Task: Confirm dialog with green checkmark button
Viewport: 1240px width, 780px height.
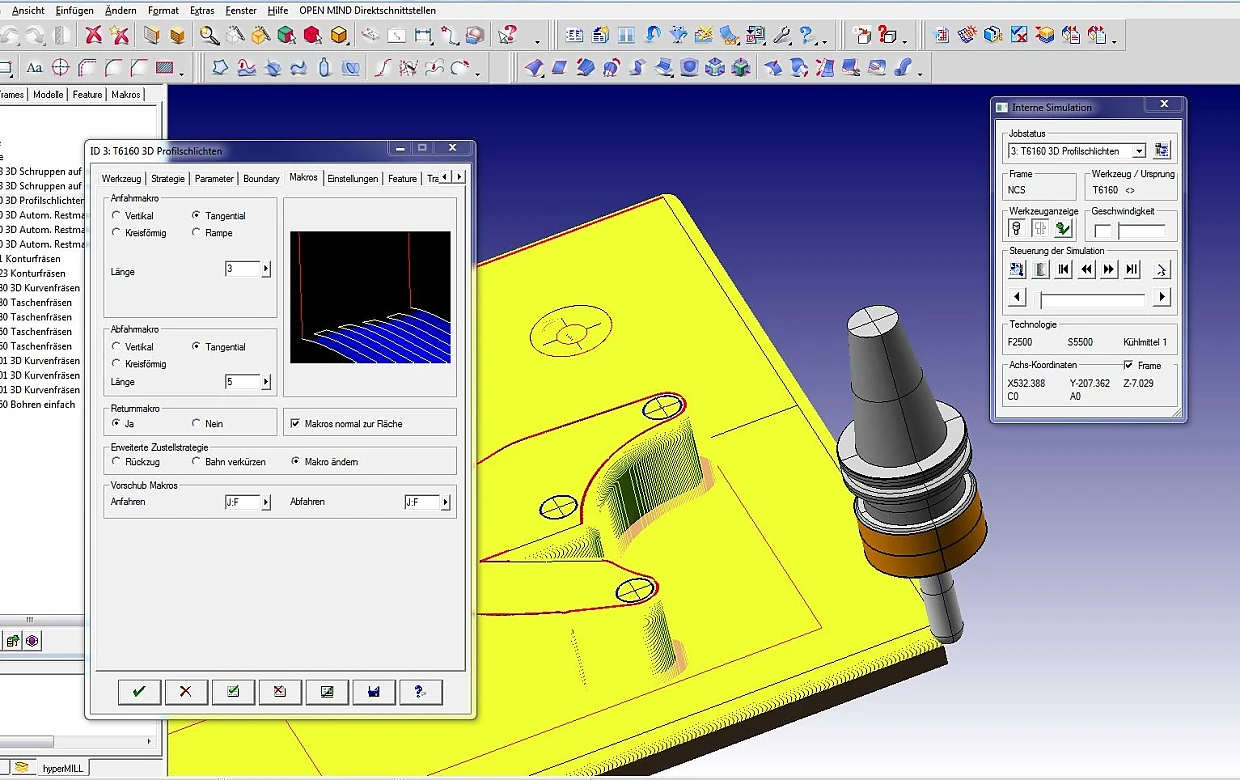Action: click(139, 691)
